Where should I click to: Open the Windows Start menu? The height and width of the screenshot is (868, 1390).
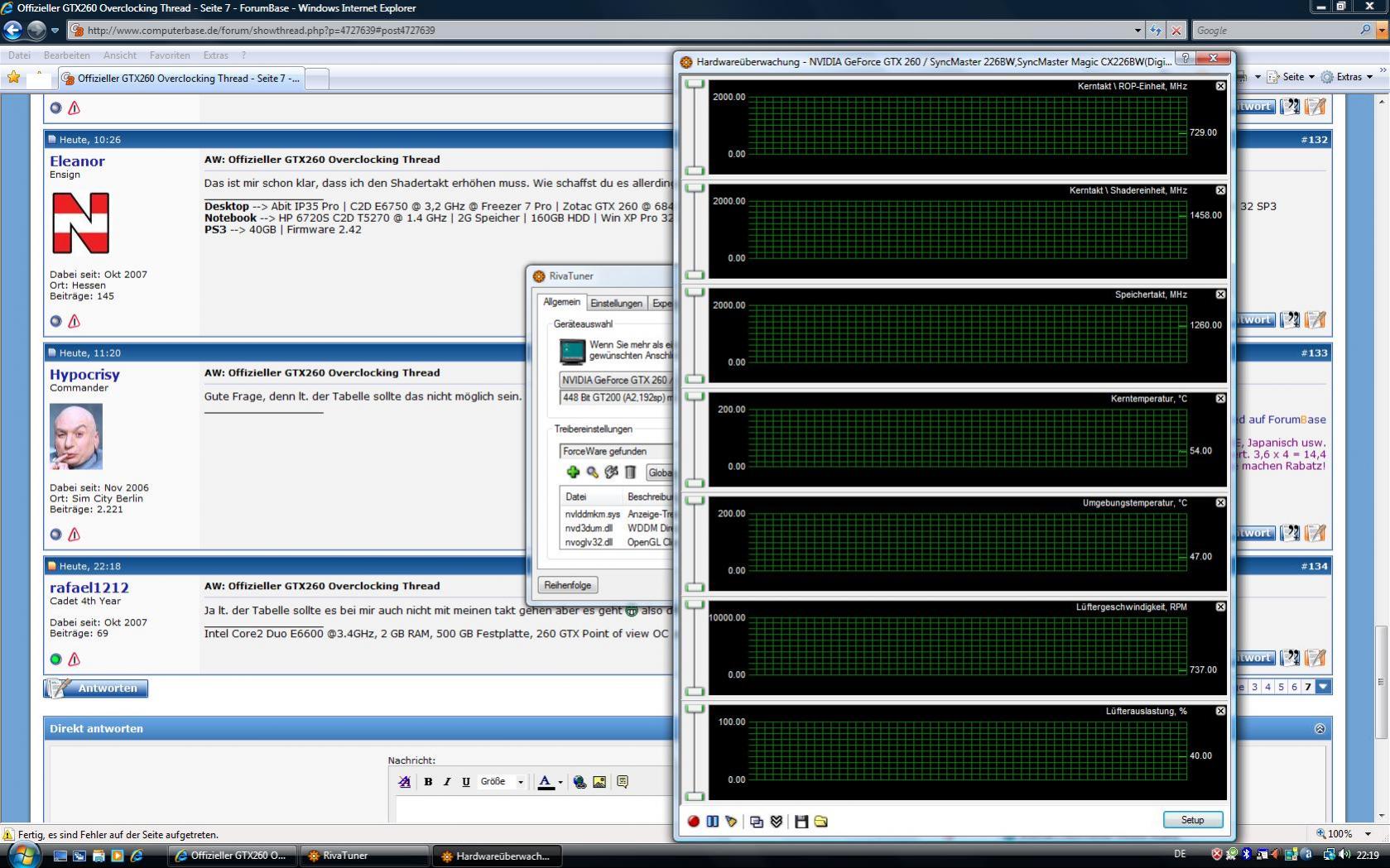(x=24, y=855)
